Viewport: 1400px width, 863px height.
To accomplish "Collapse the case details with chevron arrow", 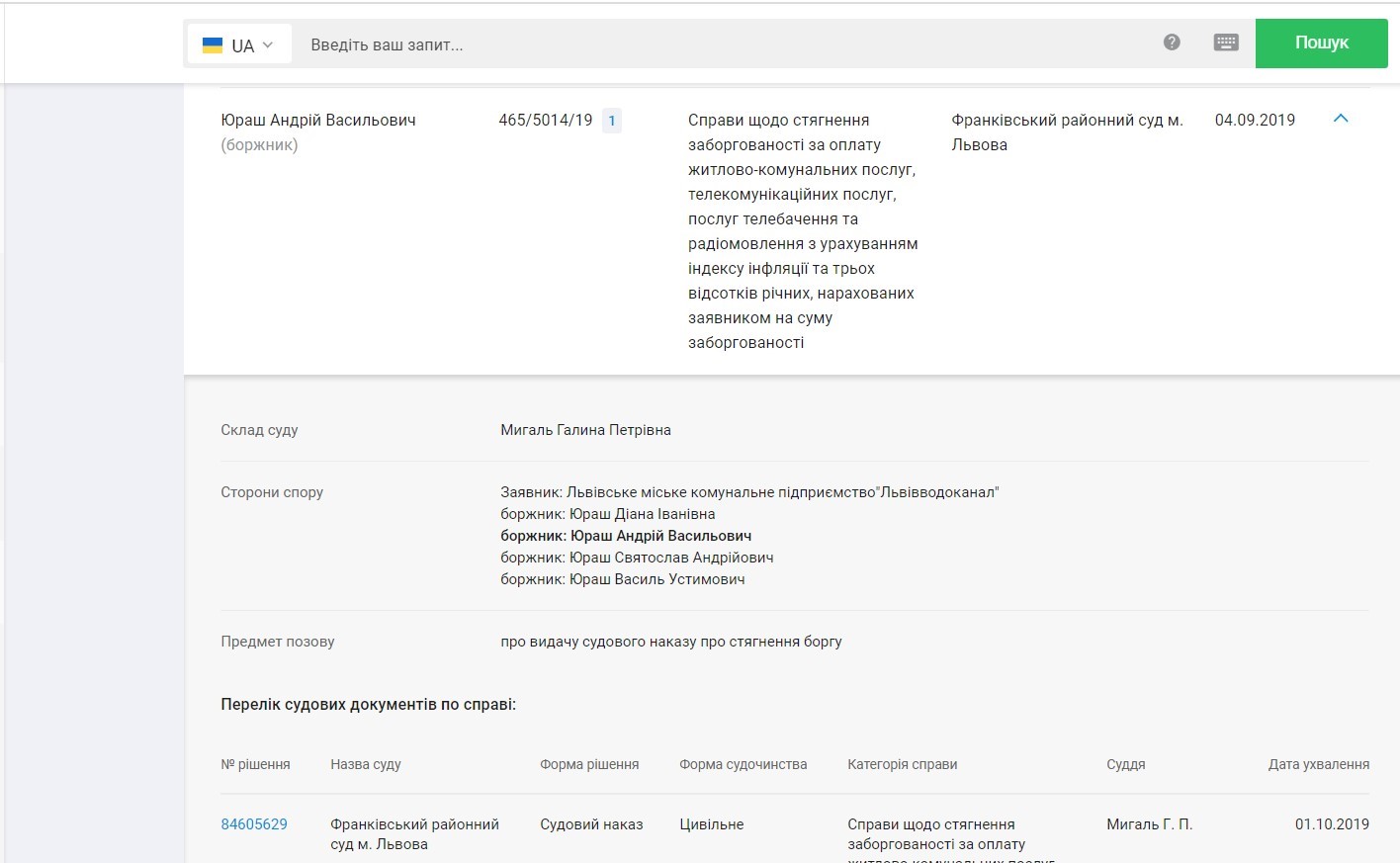I will pos(1341,119).
